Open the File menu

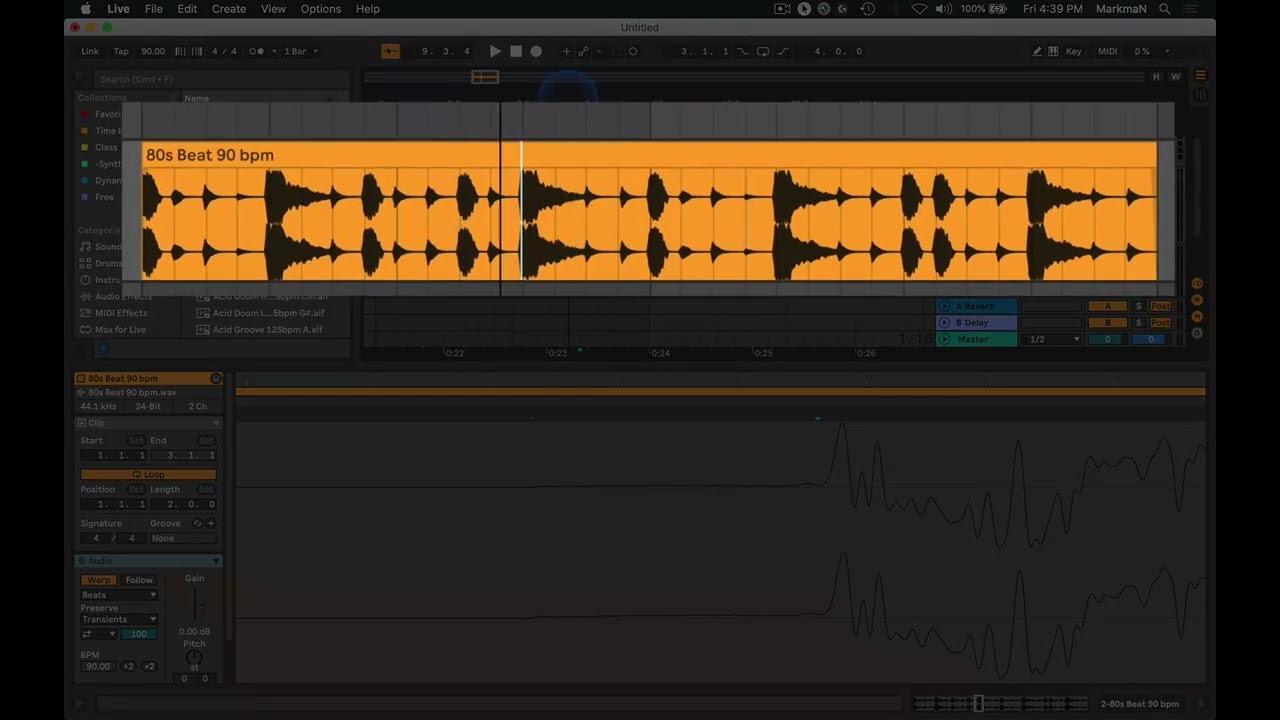point(153,9)
